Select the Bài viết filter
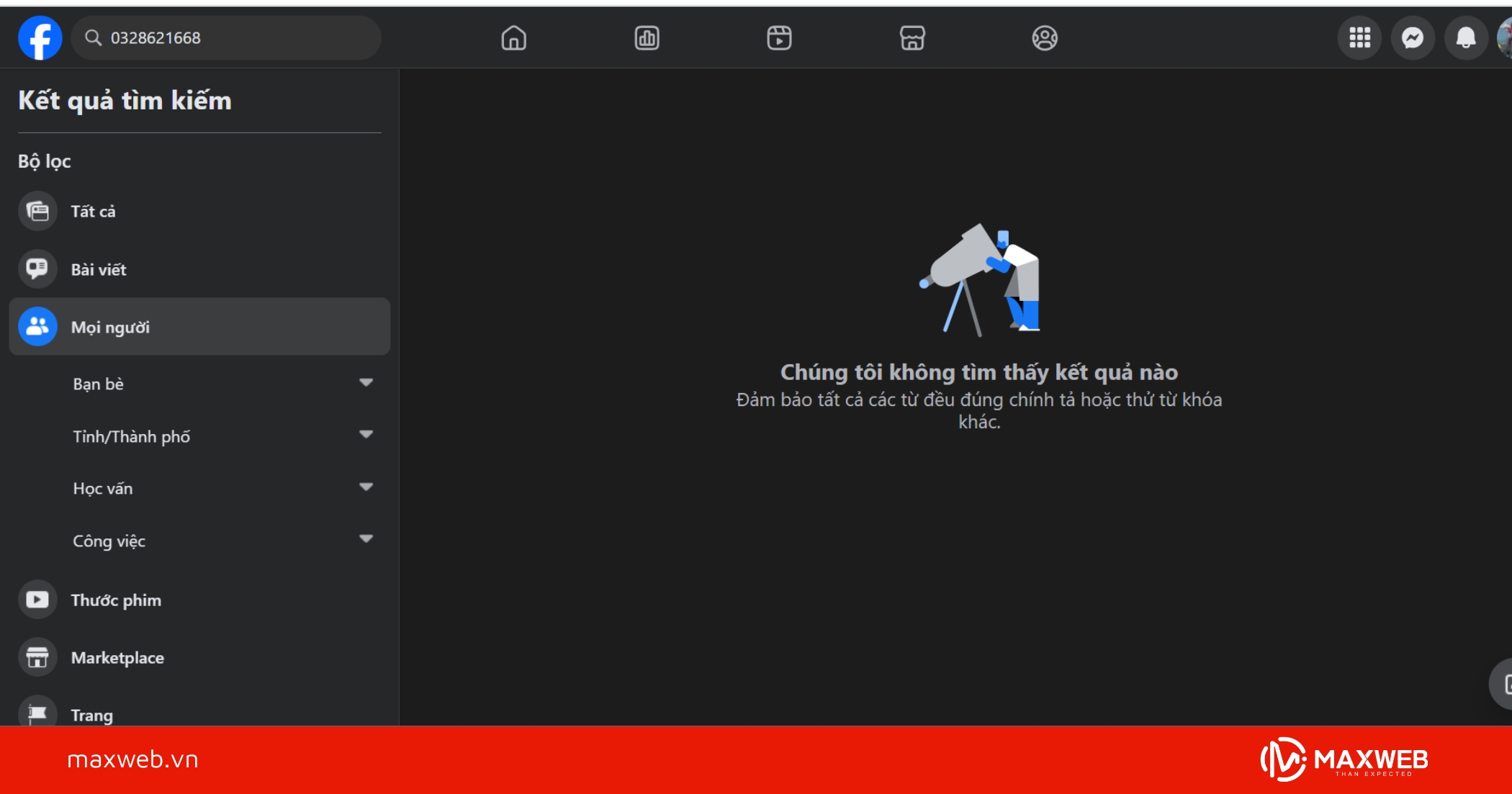 click(99, 270)
